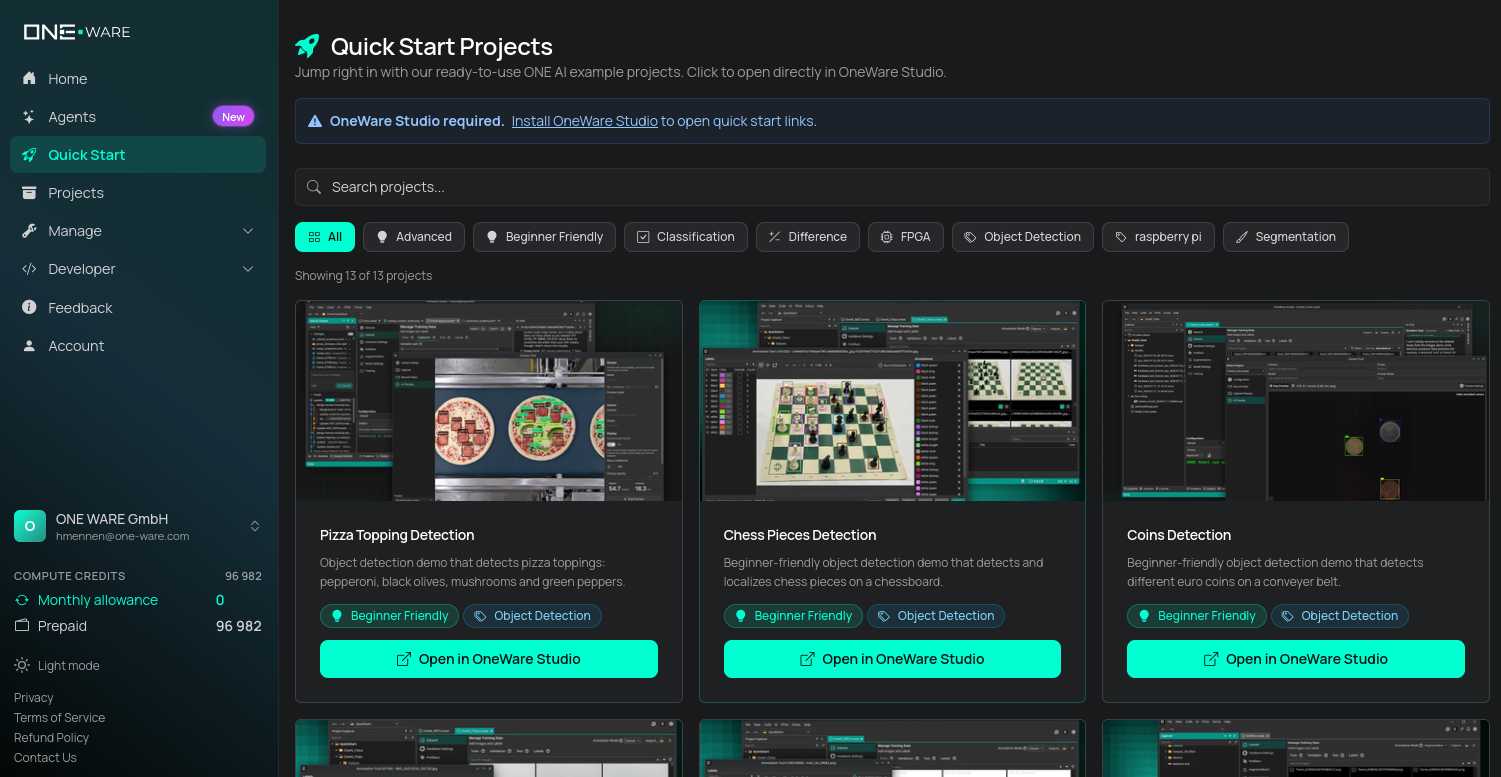
Task: Click the Developer code brackets icon
Action: pyautogui.click(x=29, y=269)
